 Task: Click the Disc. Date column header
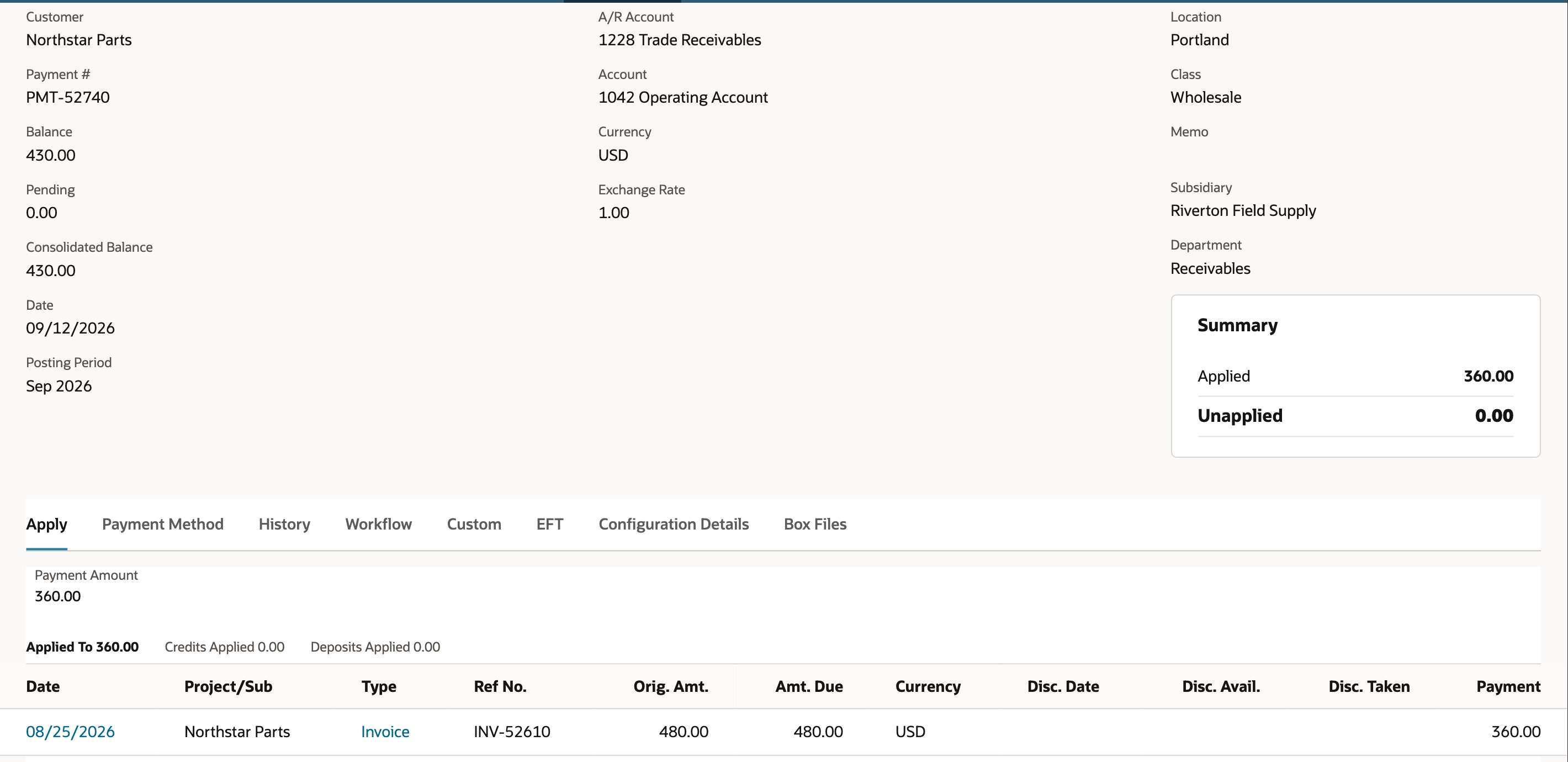[x=1063, y=686]
